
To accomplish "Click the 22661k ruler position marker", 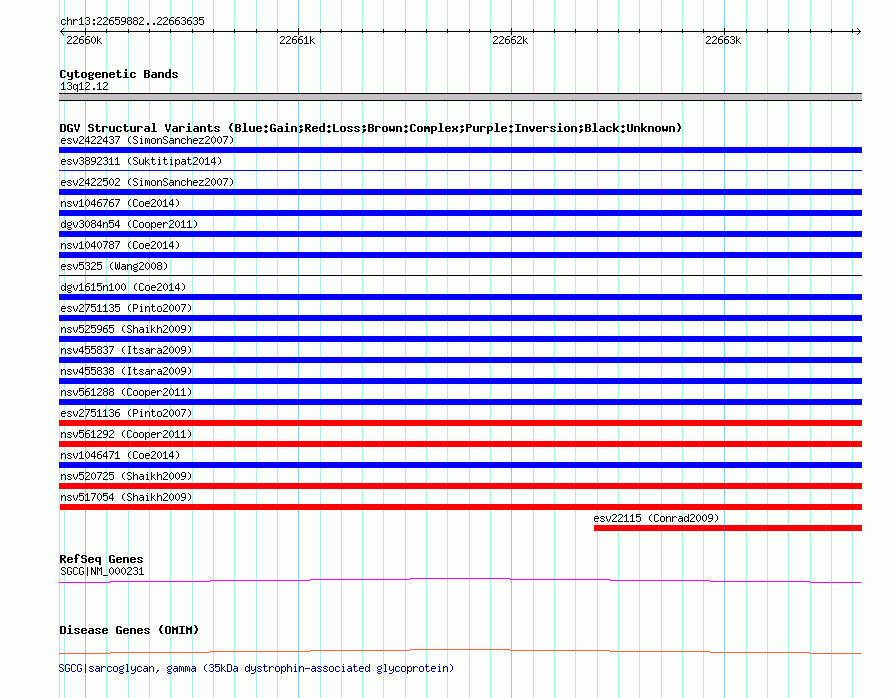I will pyautogui.click(x=297, y=40).
